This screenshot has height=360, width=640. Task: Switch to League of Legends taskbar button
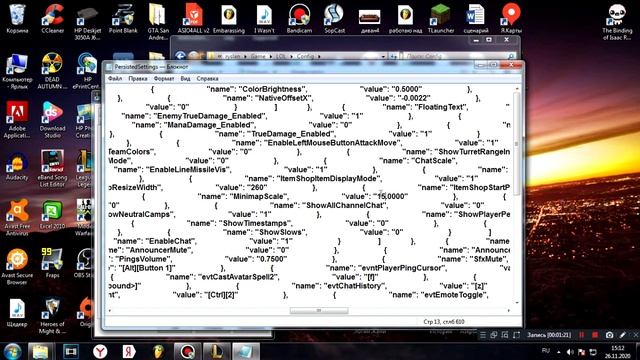(x=216, y=351)
